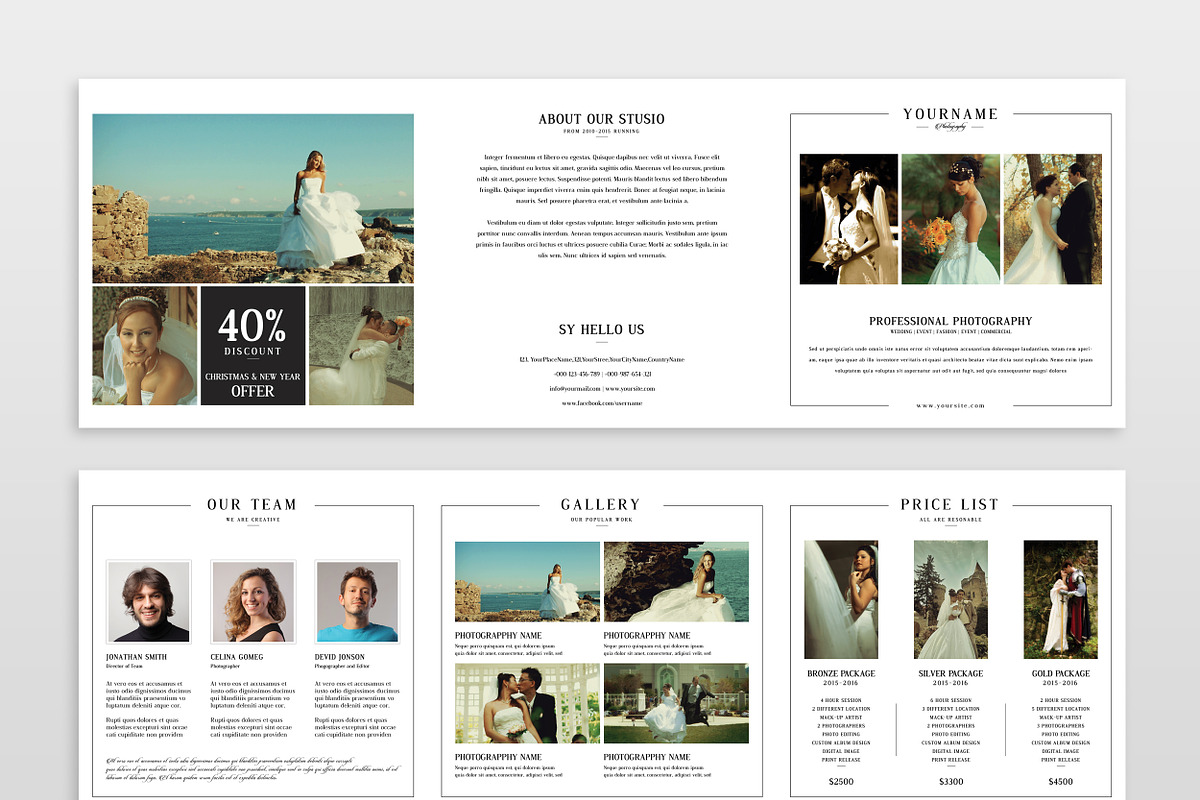Click the ALL ARE RESONABLE subtitle

coord(950,520)
